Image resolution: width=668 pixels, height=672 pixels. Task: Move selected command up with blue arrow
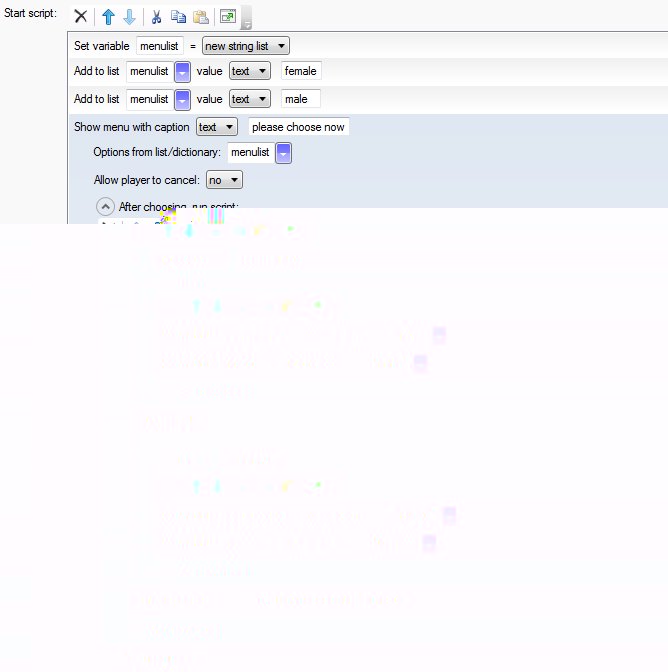[108, 17]
